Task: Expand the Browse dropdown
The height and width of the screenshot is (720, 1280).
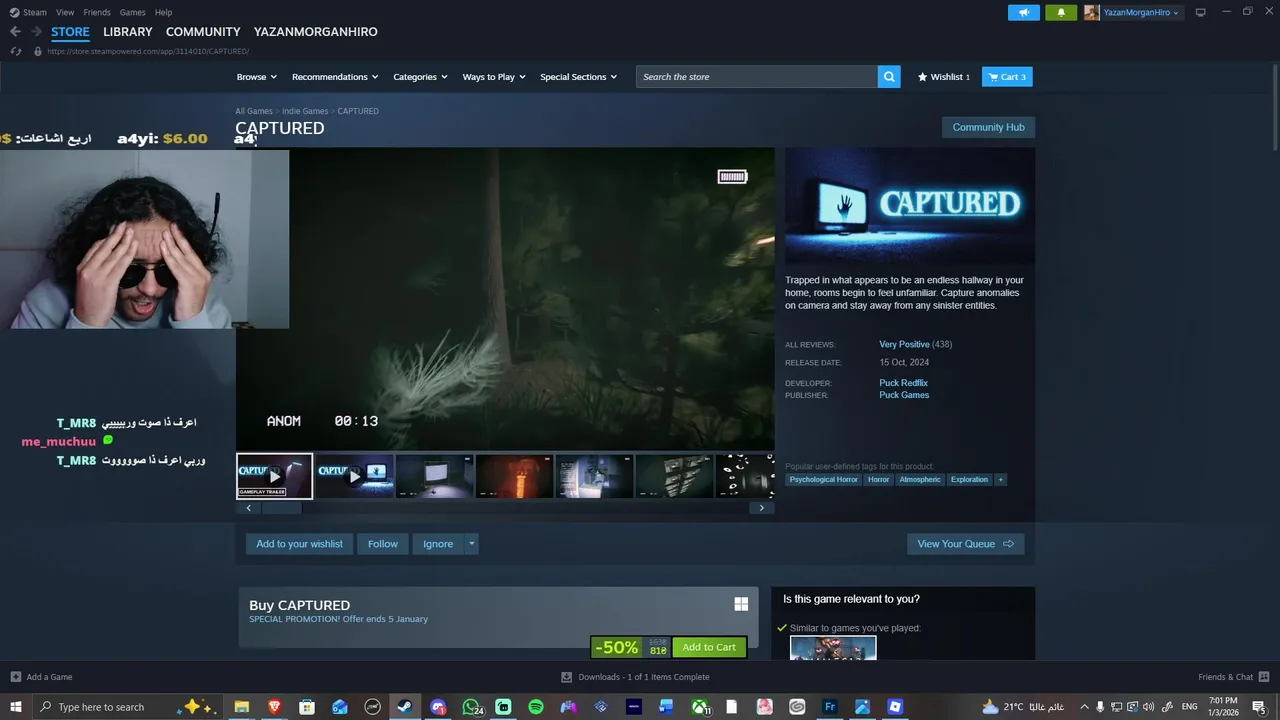Action: pos(258,77)
